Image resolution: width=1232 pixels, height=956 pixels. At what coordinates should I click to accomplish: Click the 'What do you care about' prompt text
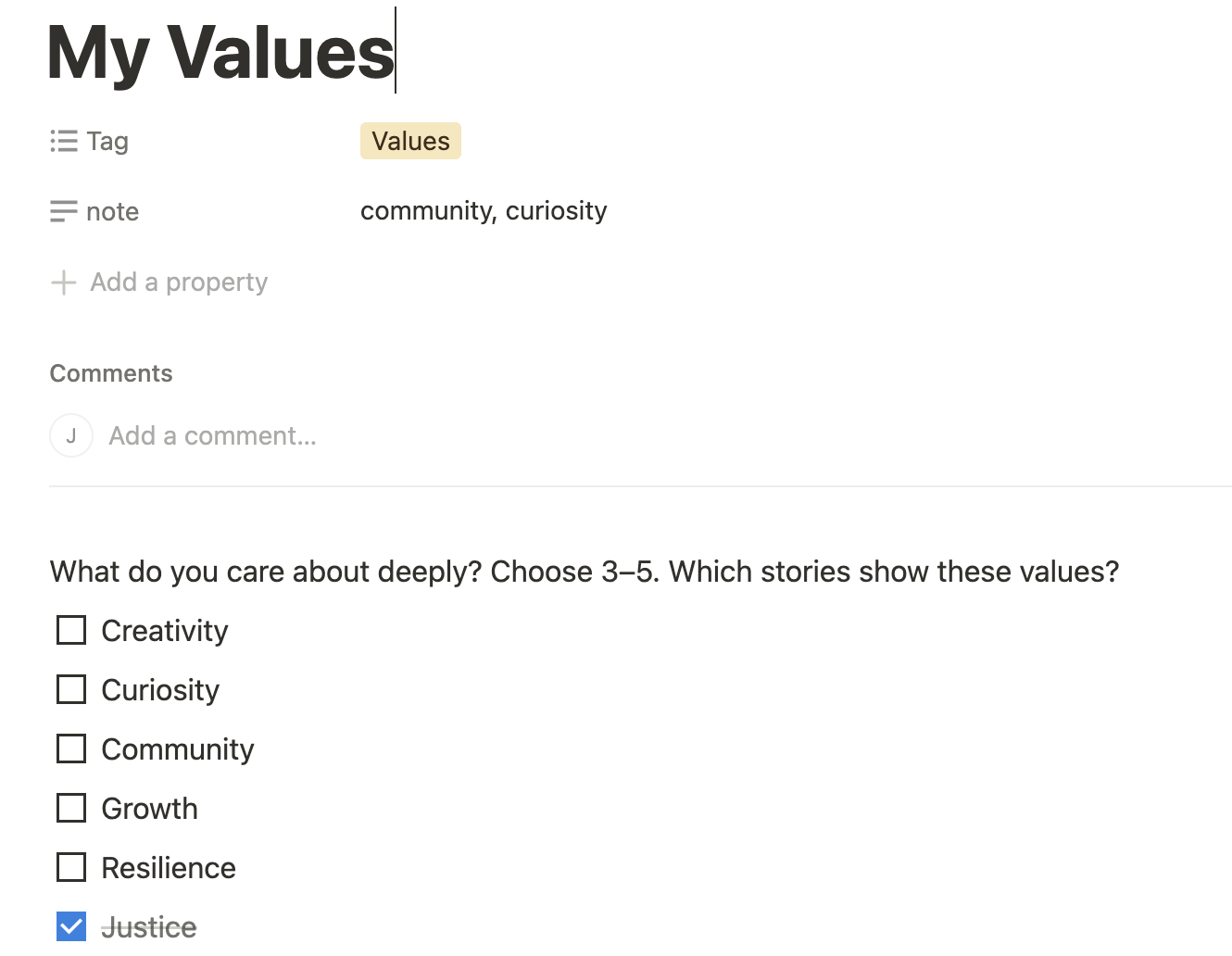point(584,572)
